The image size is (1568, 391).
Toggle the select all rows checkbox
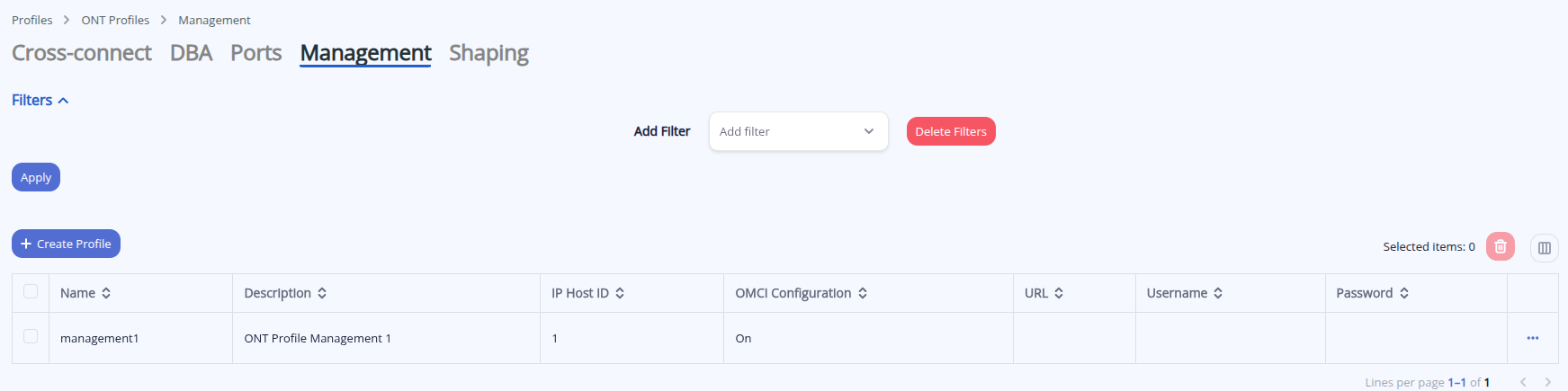pos(31,291)
